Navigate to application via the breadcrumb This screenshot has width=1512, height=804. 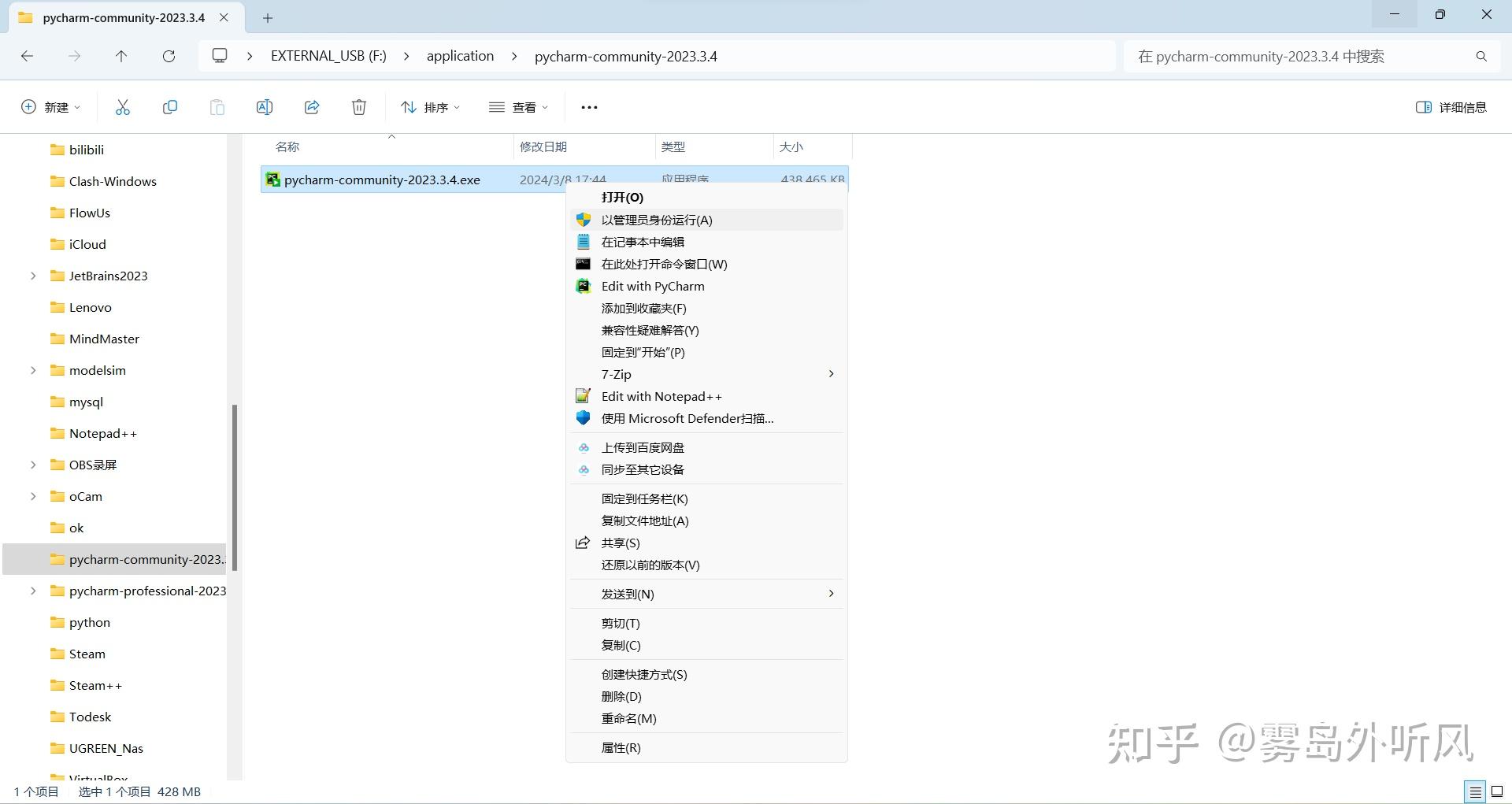[x=460, y=56]
